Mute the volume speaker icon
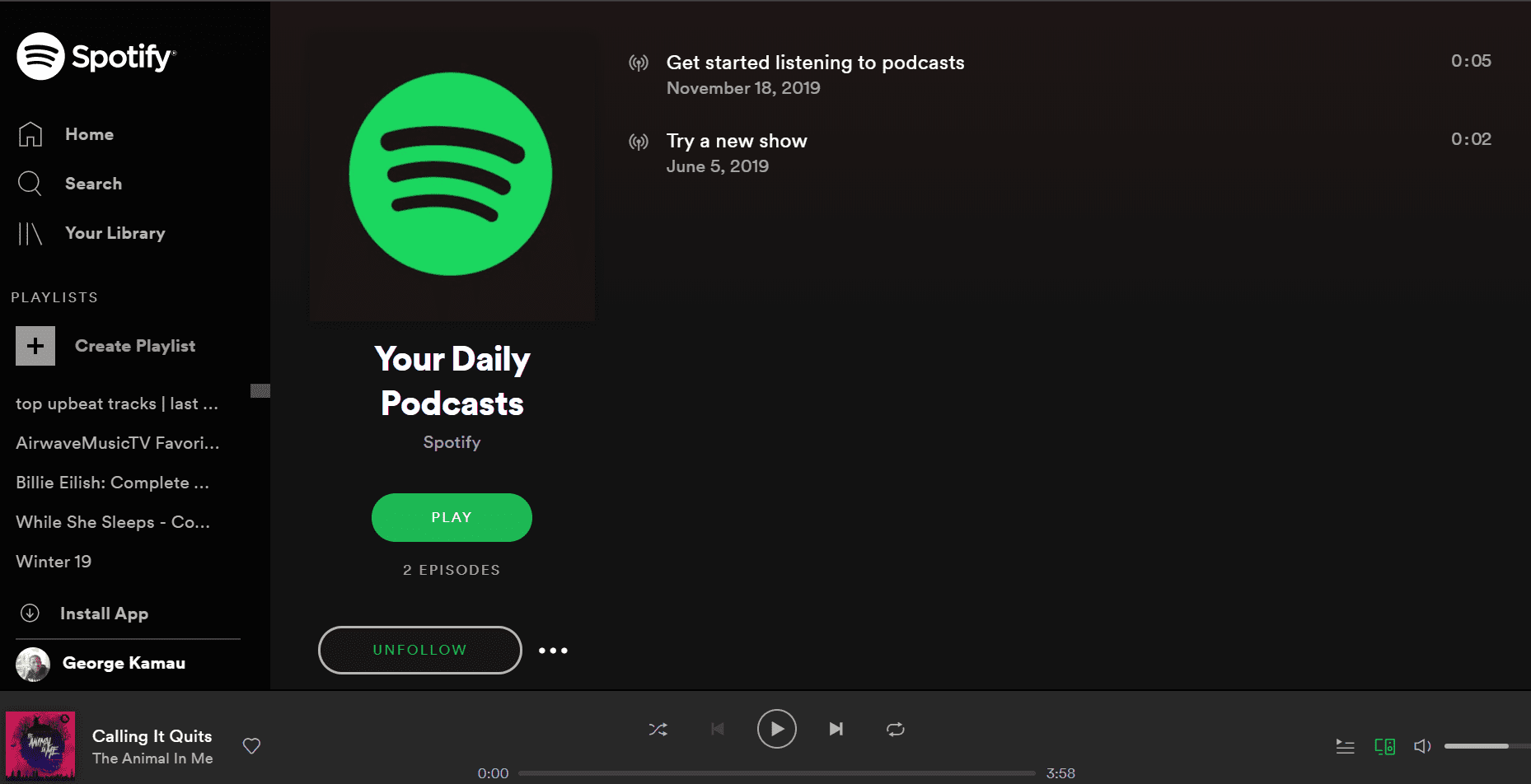The width and height of the screenshot is (1531, 784). (x=1422, y=746)
